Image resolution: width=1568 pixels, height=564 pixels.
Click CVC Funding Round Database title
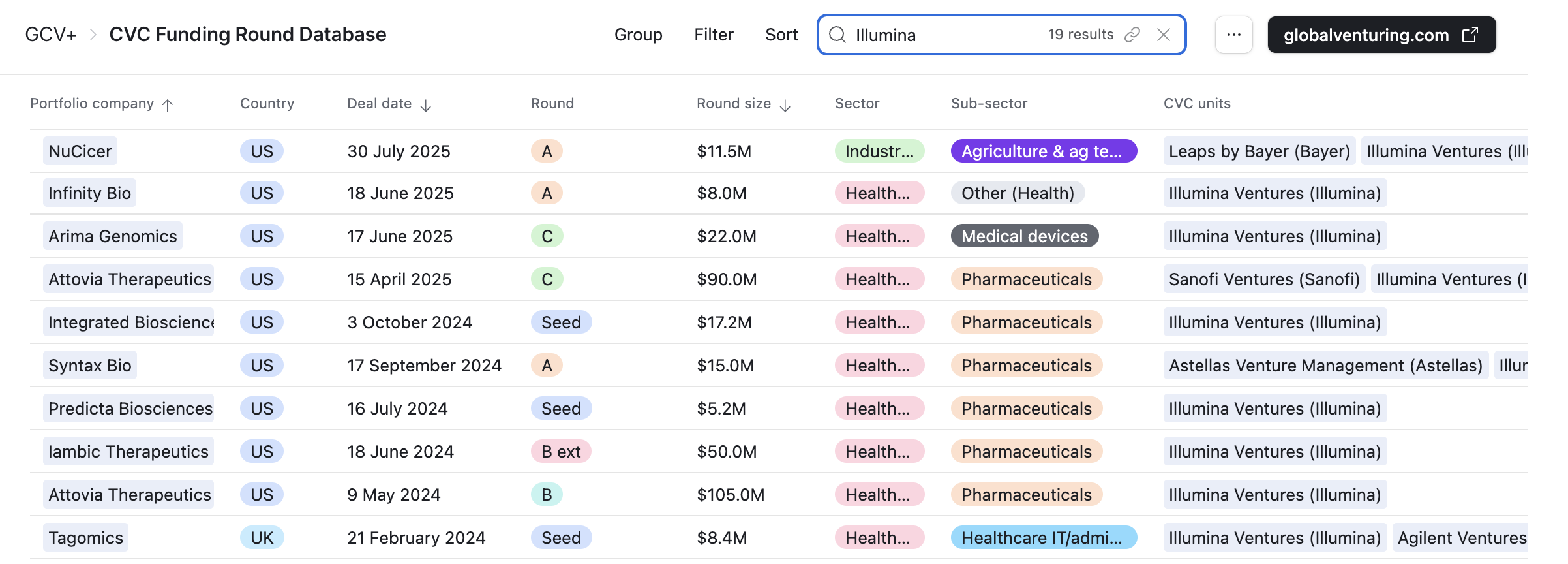pyautogui.click(x=248, y=35)
